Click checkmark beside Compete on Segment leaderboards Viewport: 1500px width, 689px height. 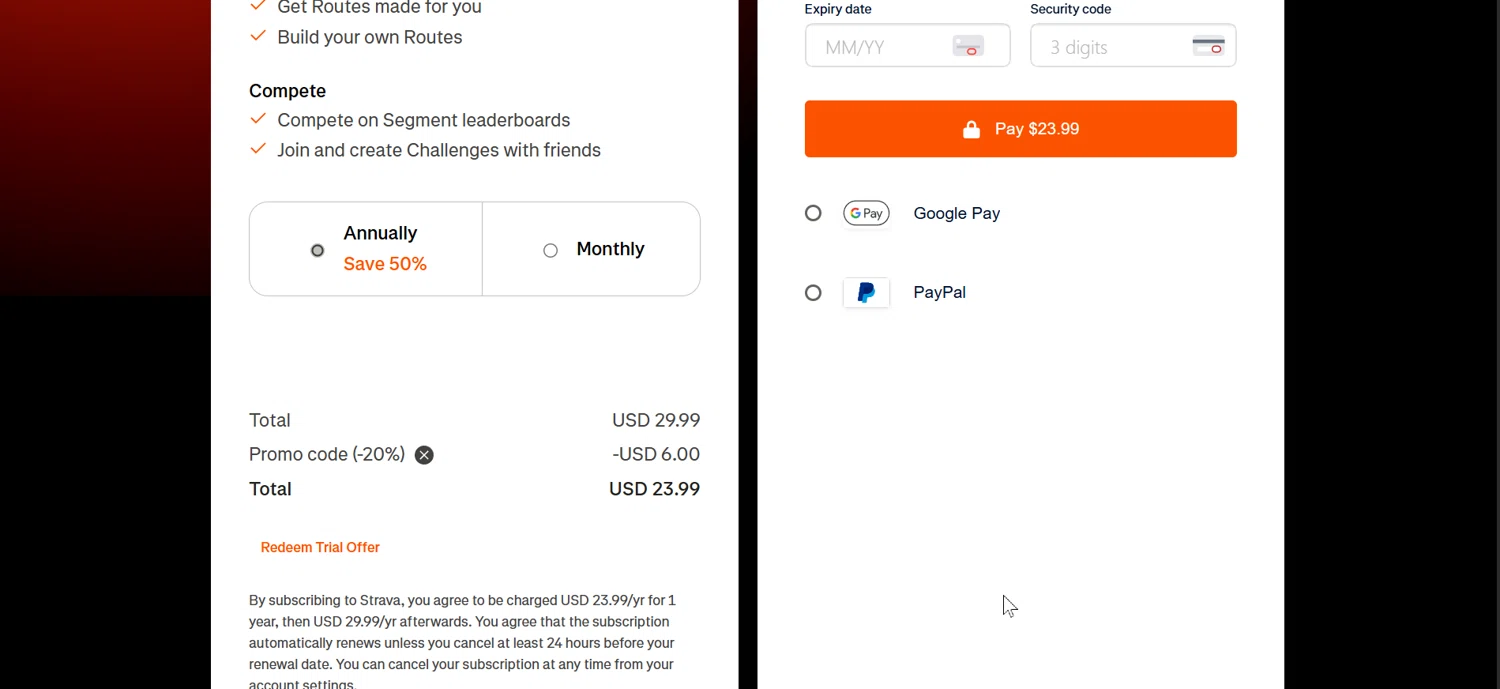[258, 119]
